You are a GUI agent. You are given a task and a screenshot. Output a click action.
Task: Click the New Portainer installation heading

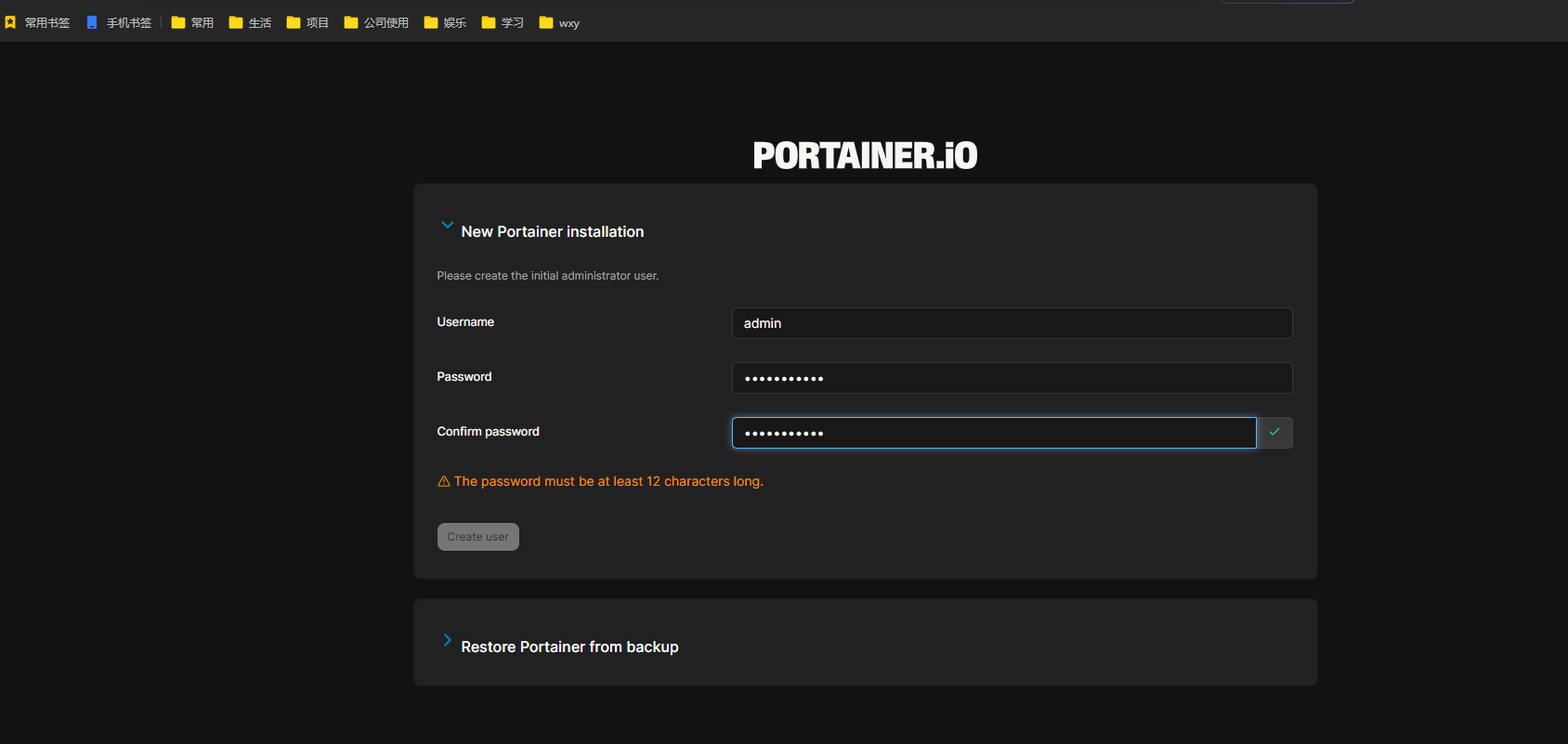coord(553,231)
